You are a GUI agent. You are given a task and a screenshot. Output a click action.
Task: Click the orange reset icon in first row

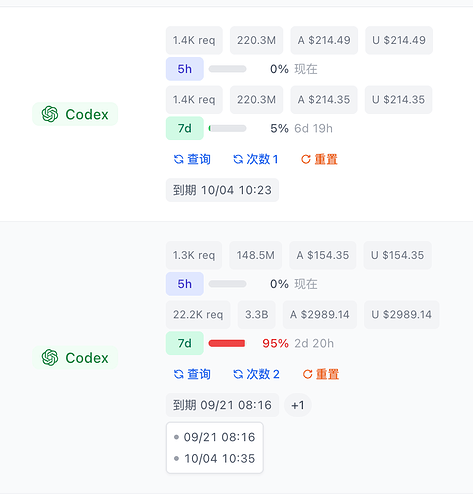click(x=306, y=159)
